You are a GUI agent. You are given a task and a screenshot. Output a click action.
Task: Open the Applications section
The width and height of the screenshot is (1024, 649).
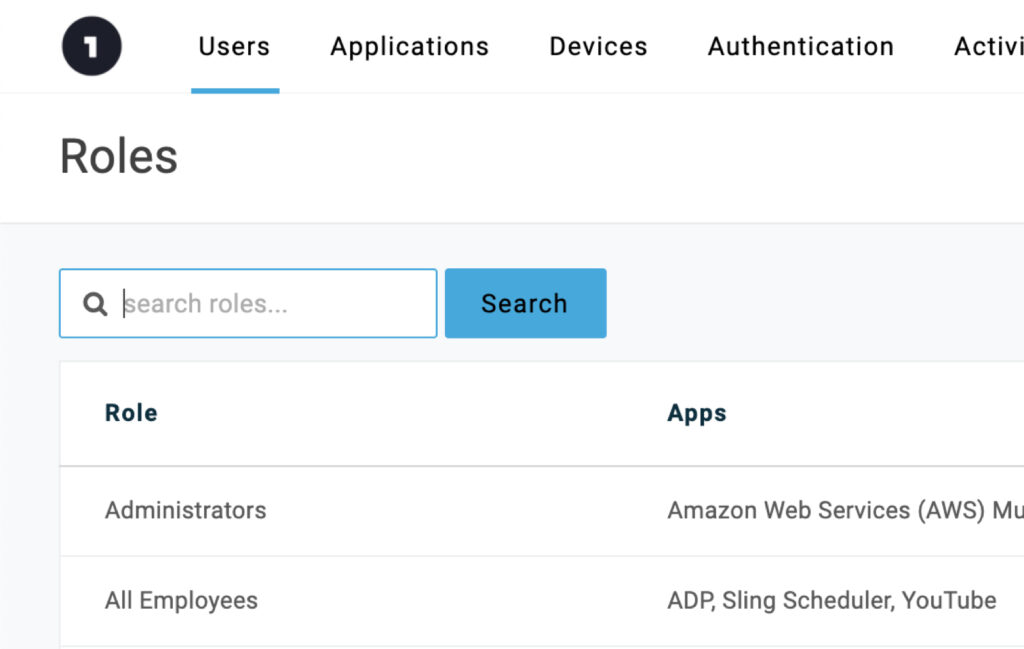[x=408, y=46]
